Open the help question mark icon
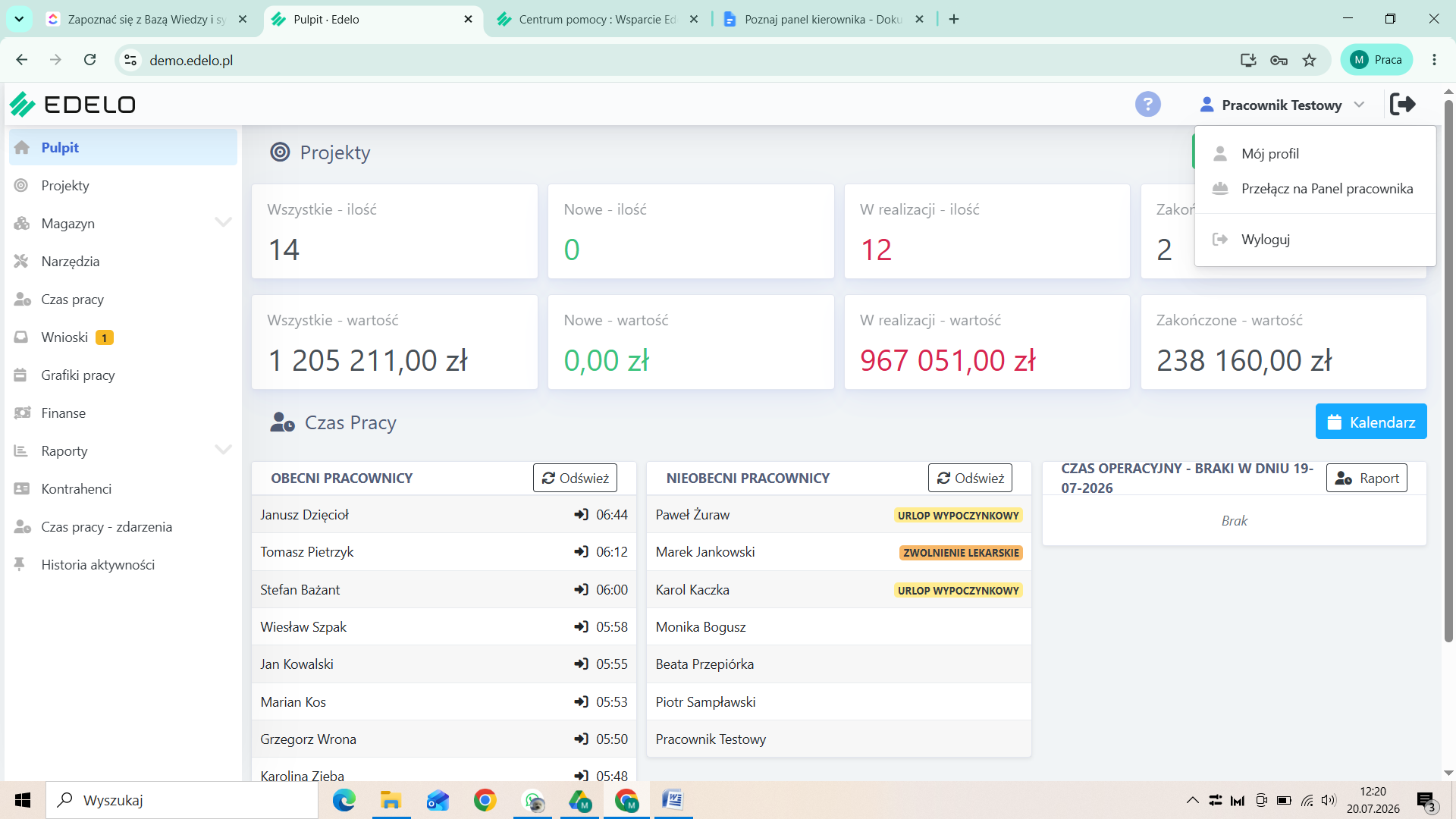 tap(1147, 104)
